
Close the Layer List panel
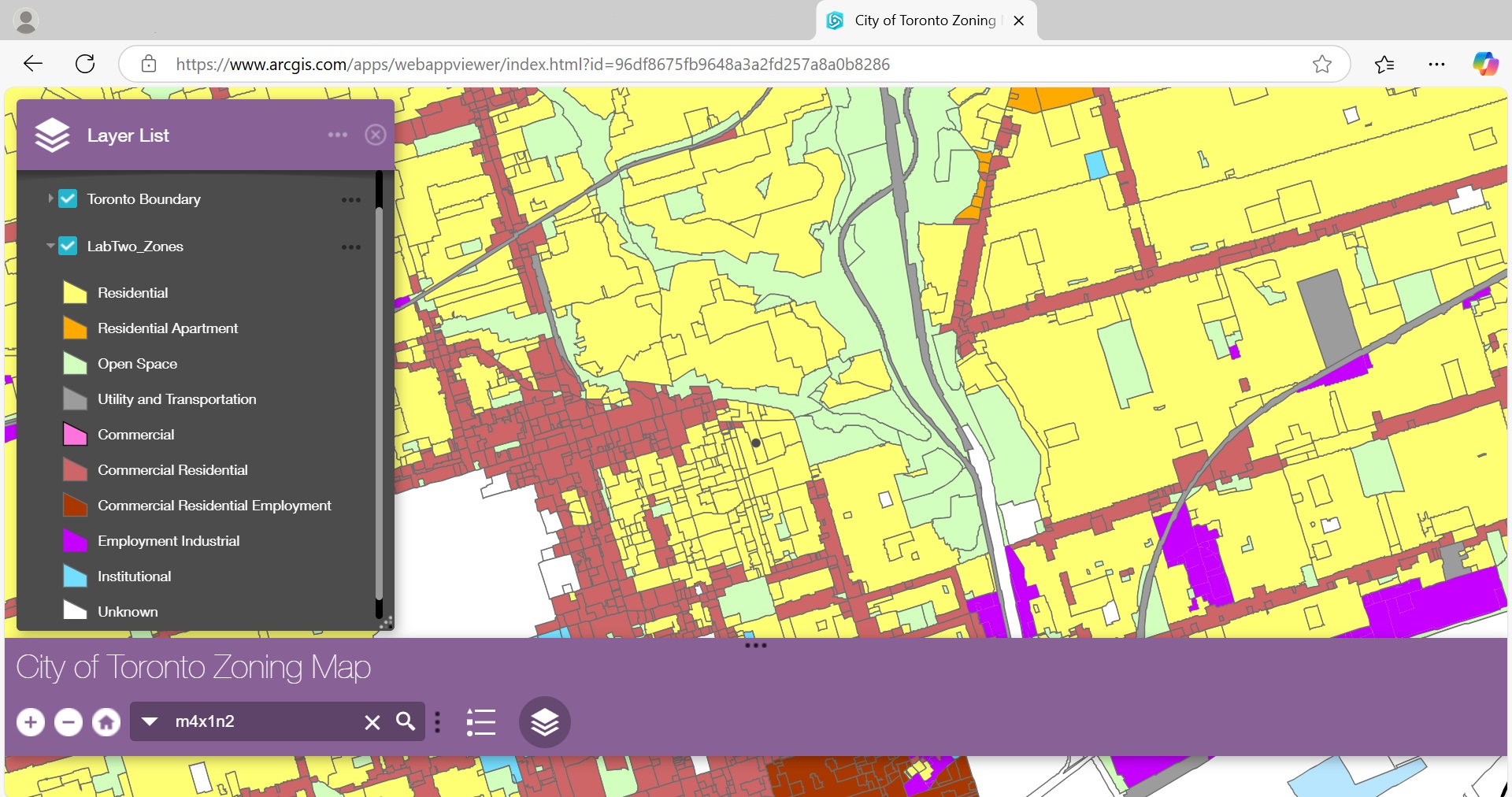point(376,135)
